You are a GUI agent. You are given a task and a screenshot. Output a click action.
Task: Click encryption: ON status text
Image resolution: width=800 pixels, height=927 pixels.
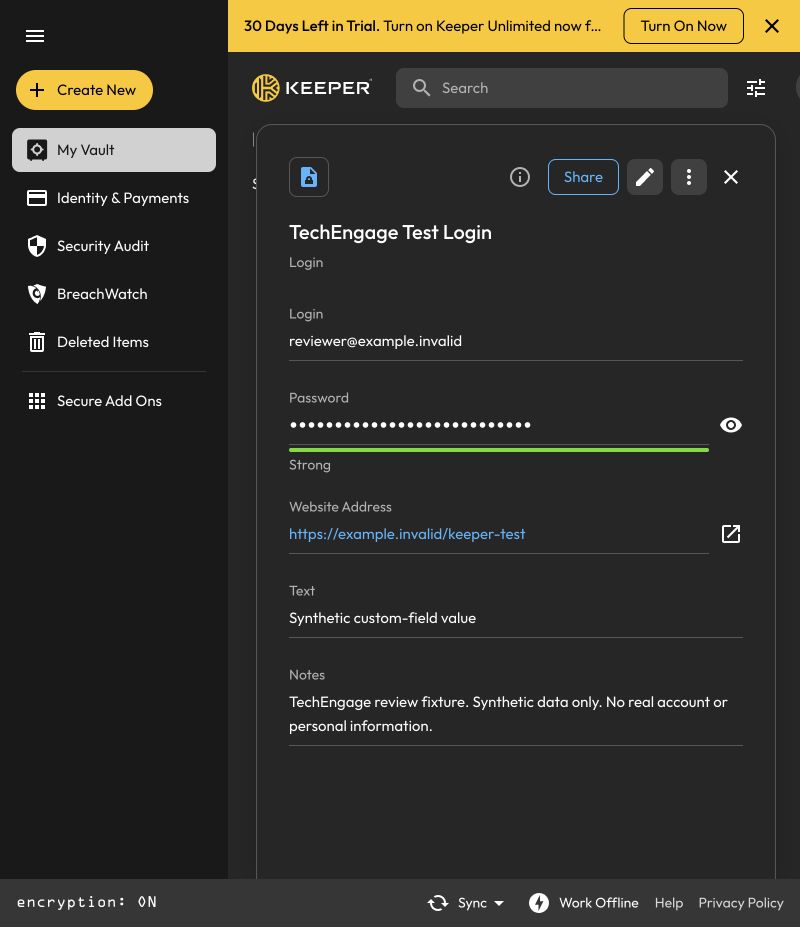[87, 902]
